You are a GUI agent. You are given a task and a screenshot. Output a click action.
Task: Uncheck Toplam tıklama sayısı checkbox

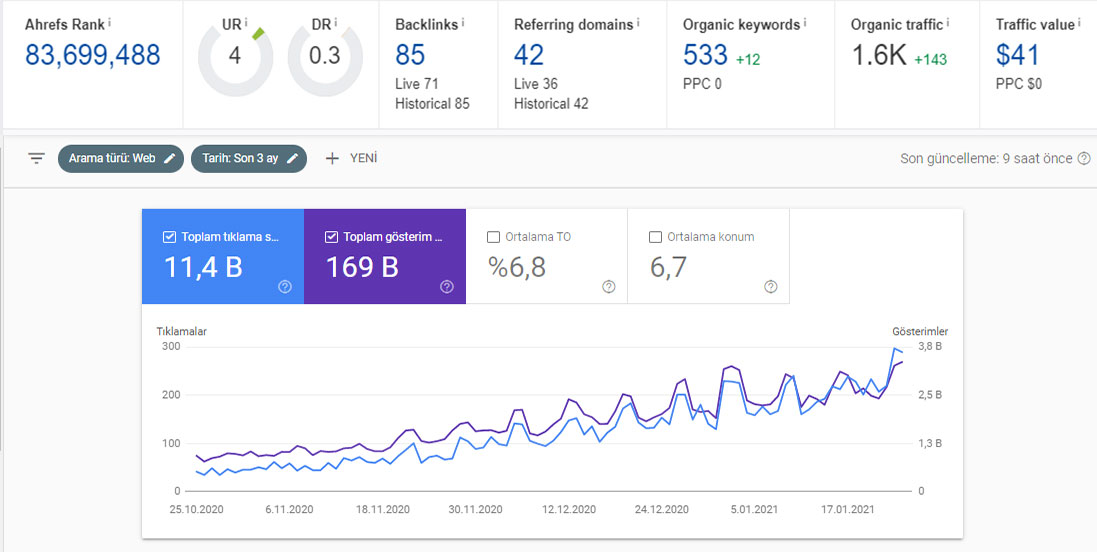coord(169,237)
